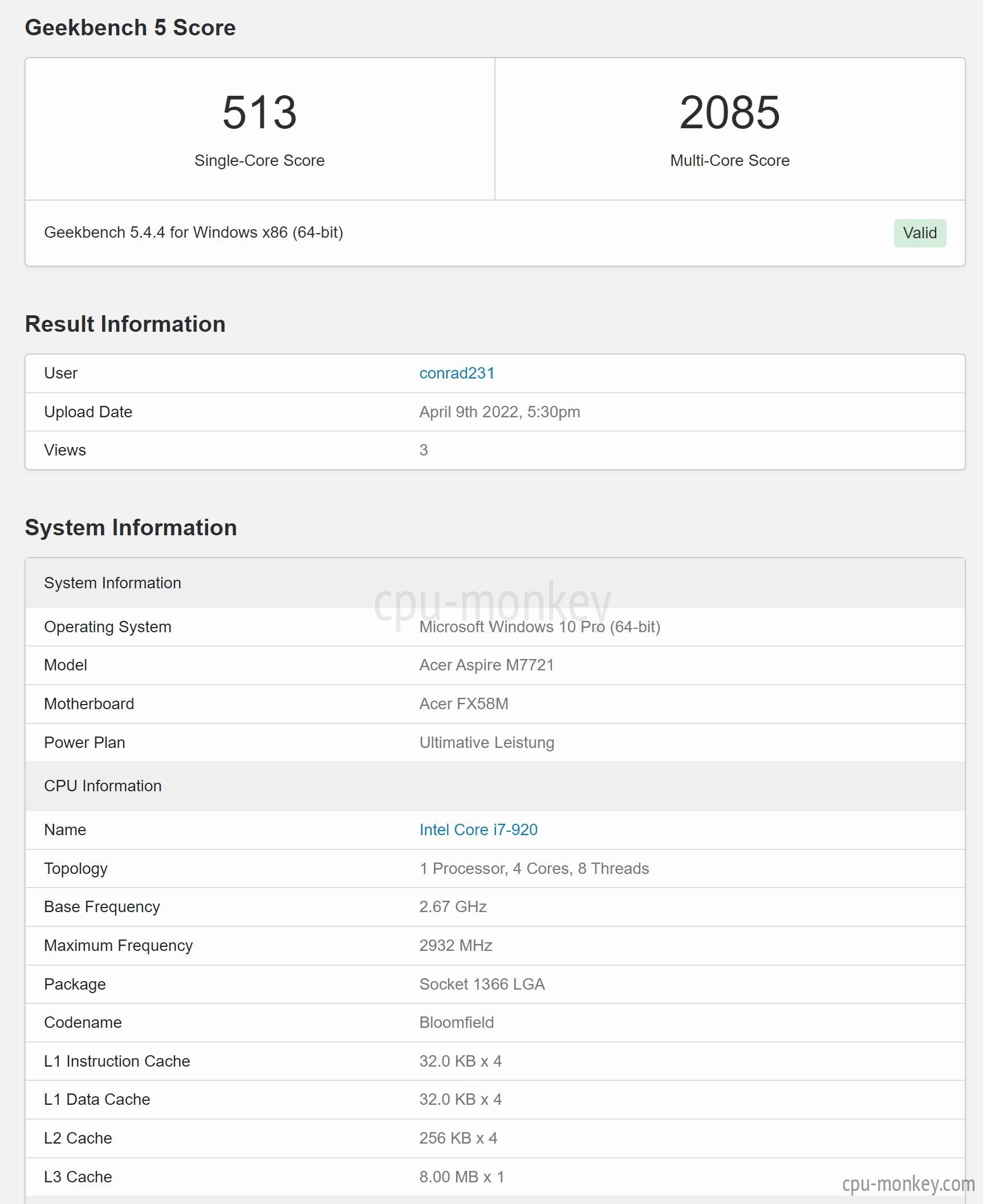983x1204 pixels.
Task: Click the Package row label
Action: click(x=75, y=984)
